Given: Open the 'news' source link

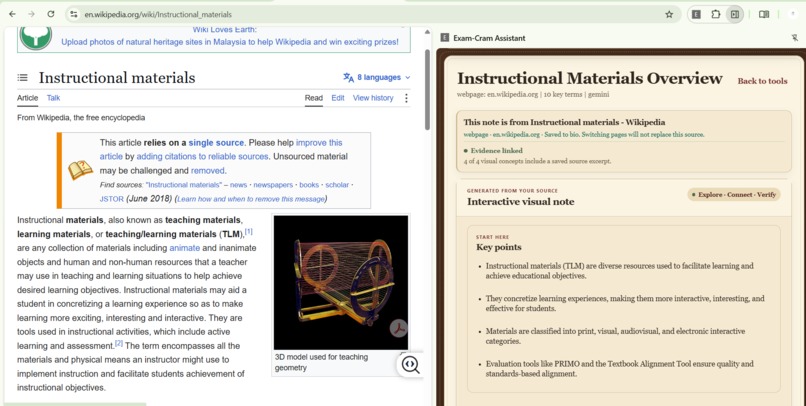Looking at the screenshot, I should tap(239, 185).
